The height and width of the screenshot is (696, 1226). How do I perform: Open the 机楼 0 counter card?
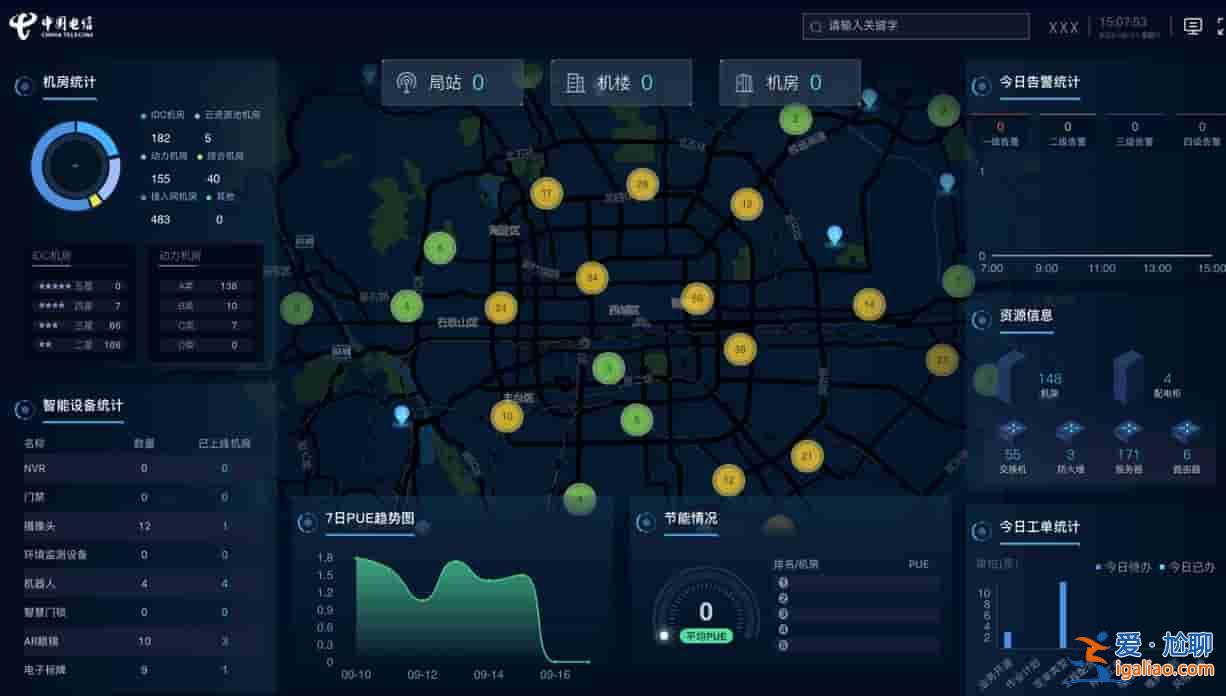coord(621,83)
